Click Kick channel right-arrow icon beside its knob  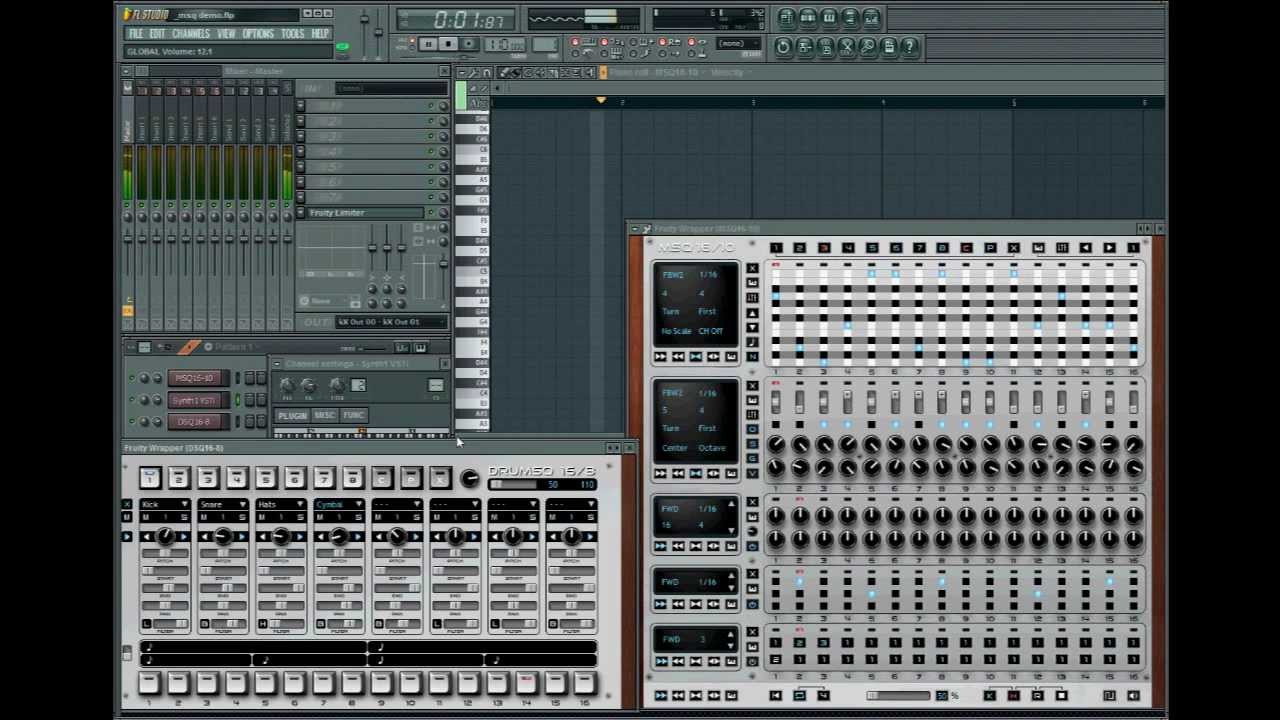tap(186, 537)
